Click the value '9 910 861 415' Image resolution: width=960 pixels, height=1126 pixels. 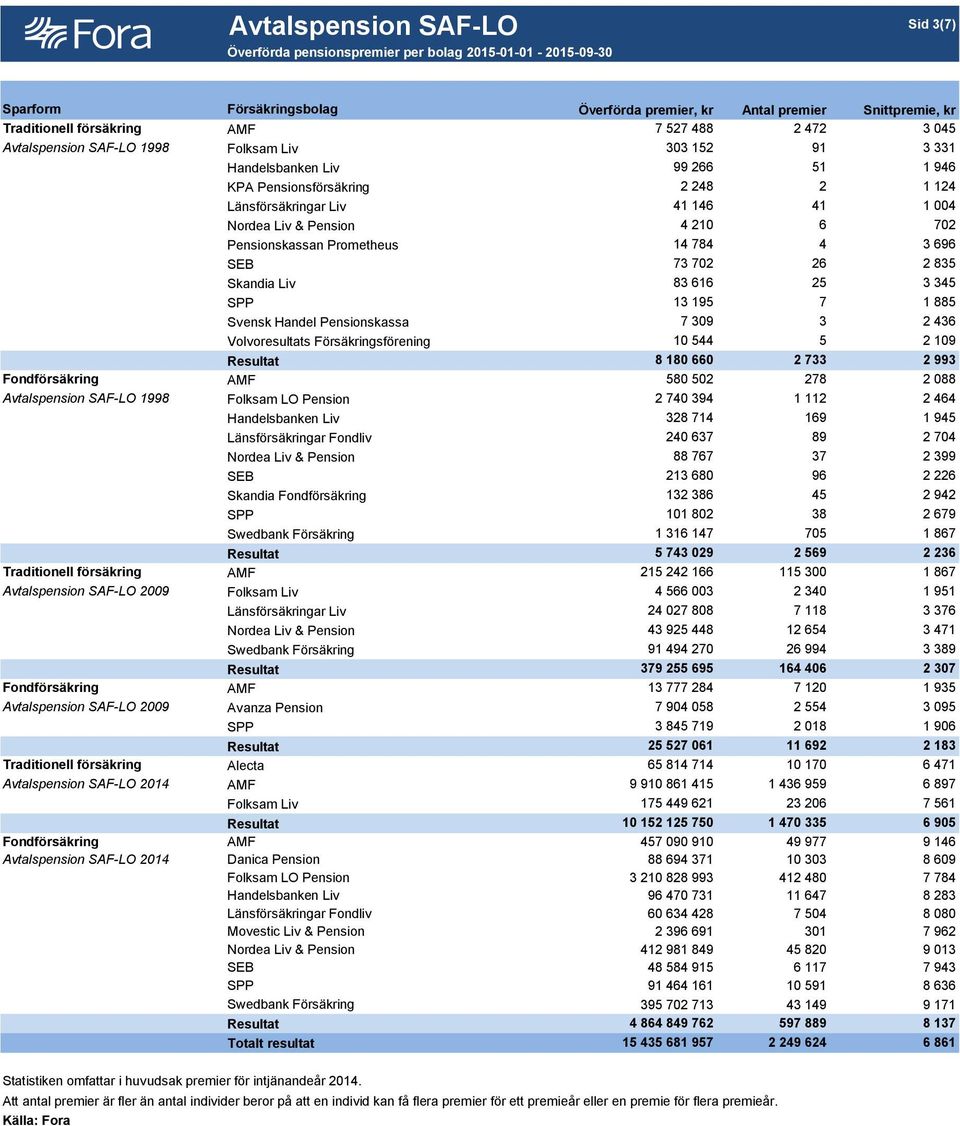[671, 784]
